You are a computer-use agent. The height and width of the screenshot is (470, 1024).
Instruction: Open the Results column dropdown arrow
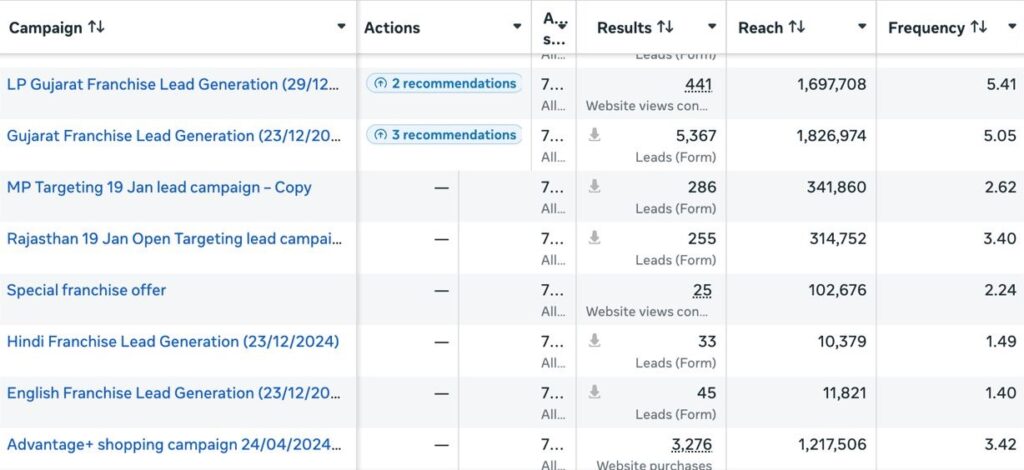[x=712, y=27]
